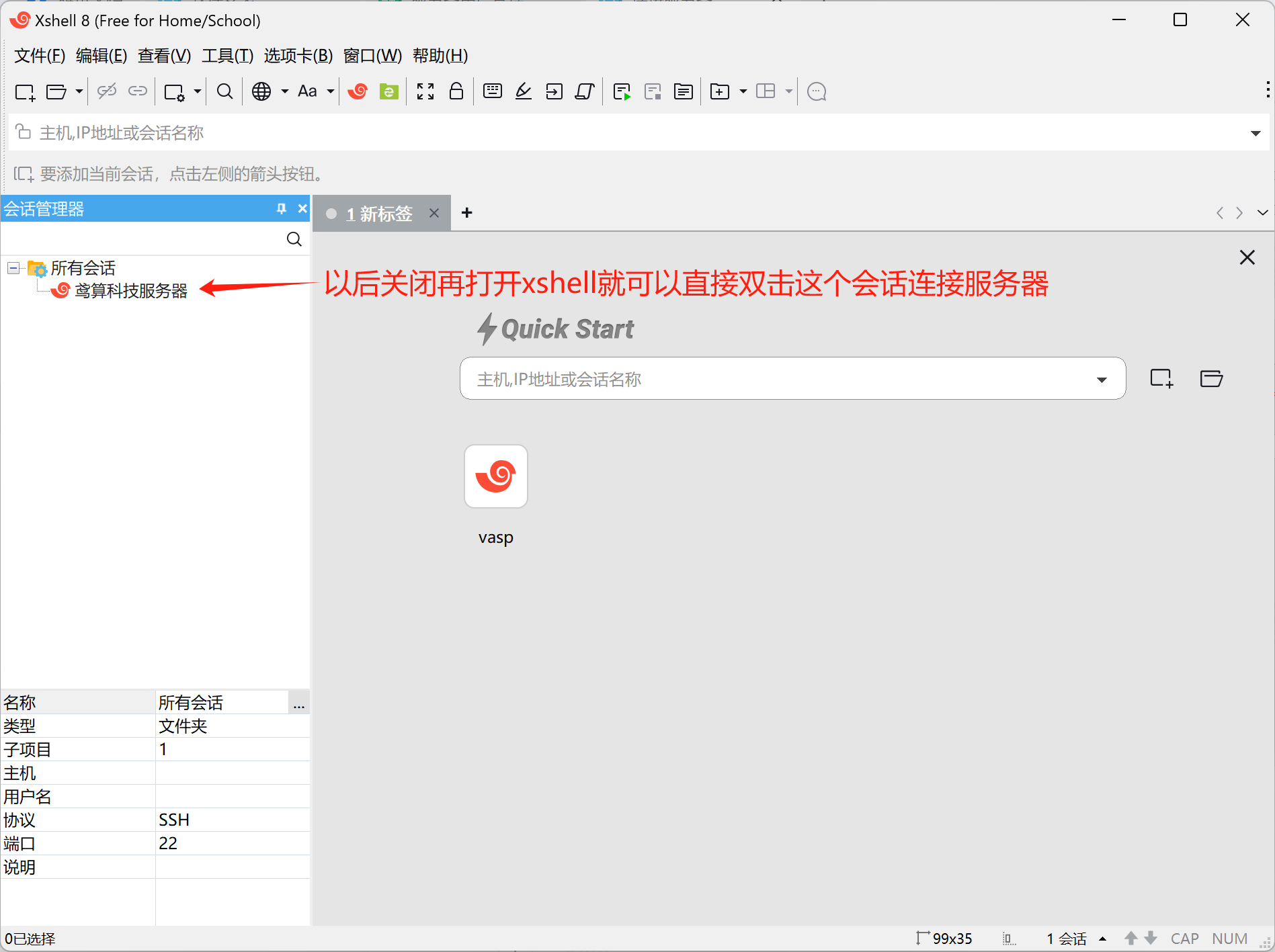Screen dimensions: 1275x952
Task: Pin the session manager panel
Action: click(x=281, y=209)
